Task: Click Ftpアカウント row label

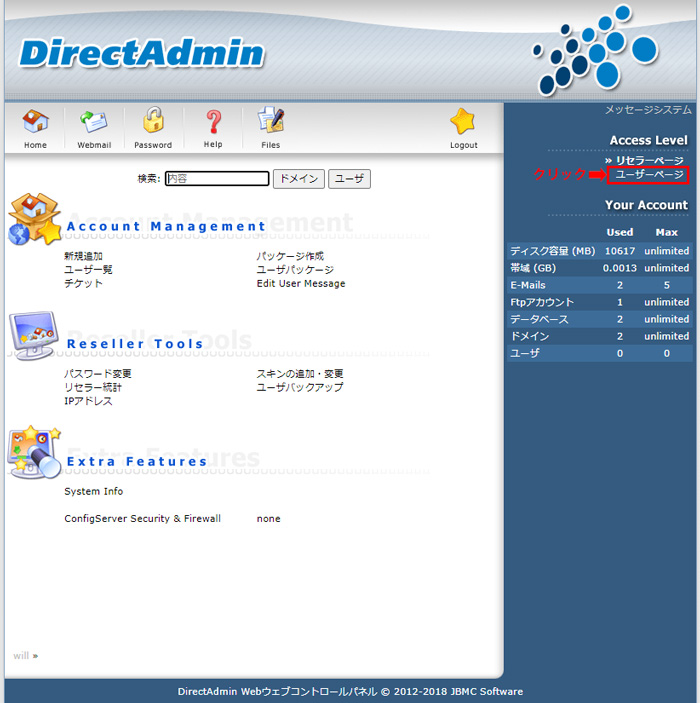Action: (x=542, y=302)
